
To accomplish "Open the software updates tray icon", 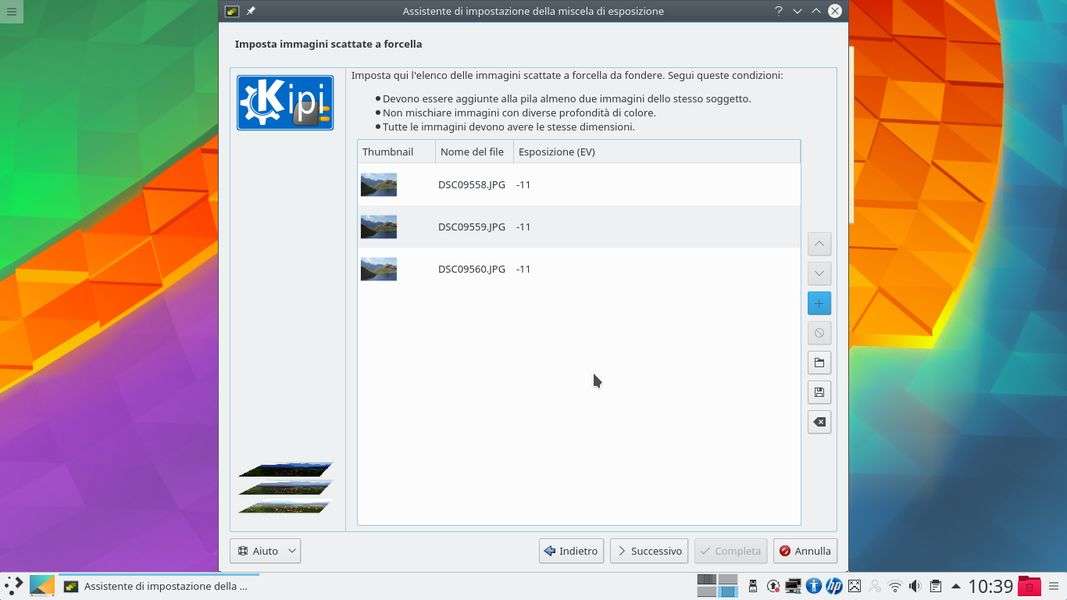I will pos(773,586).
